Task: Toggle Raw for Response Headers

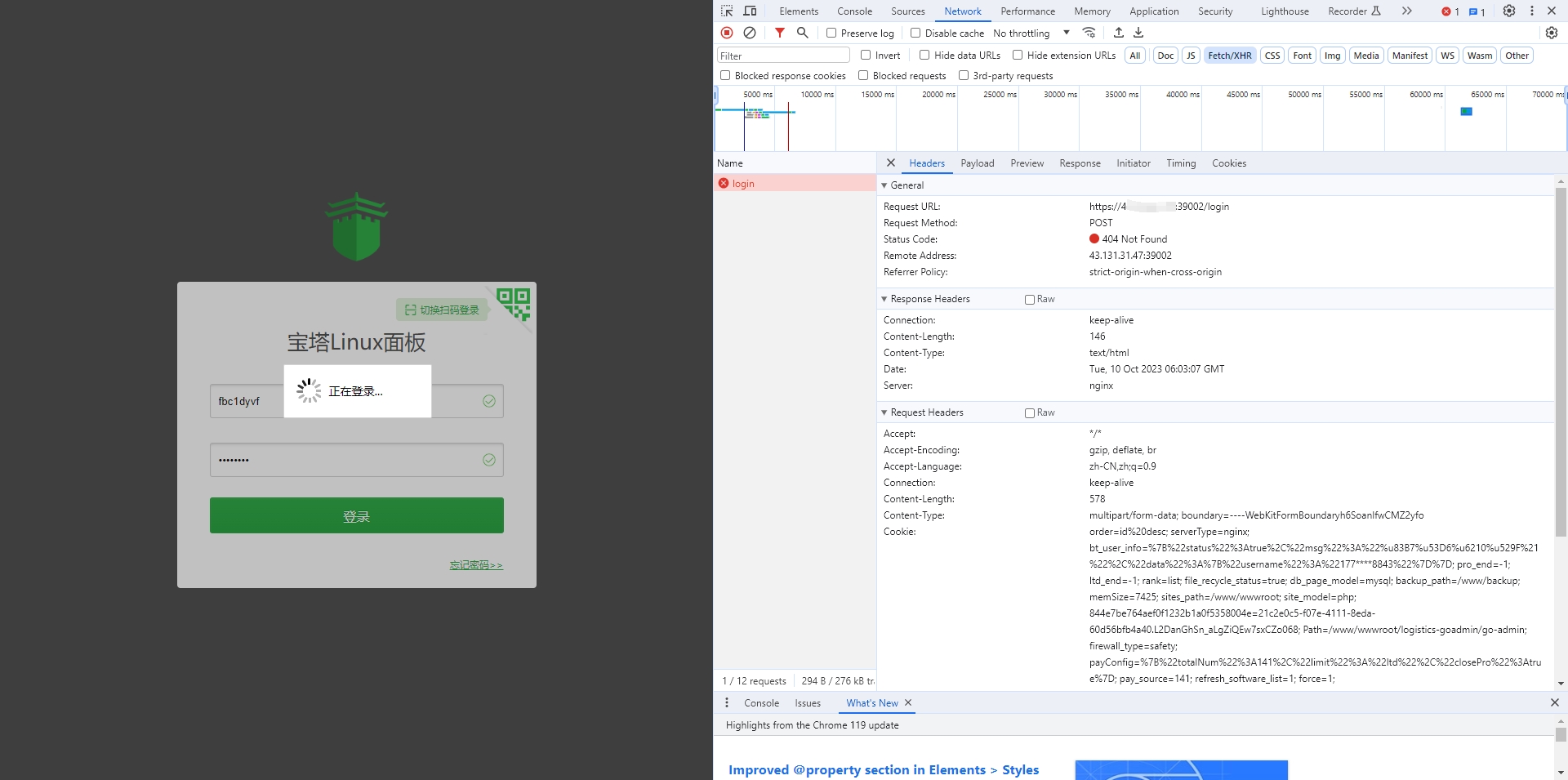Action: tap(1030, 300)
